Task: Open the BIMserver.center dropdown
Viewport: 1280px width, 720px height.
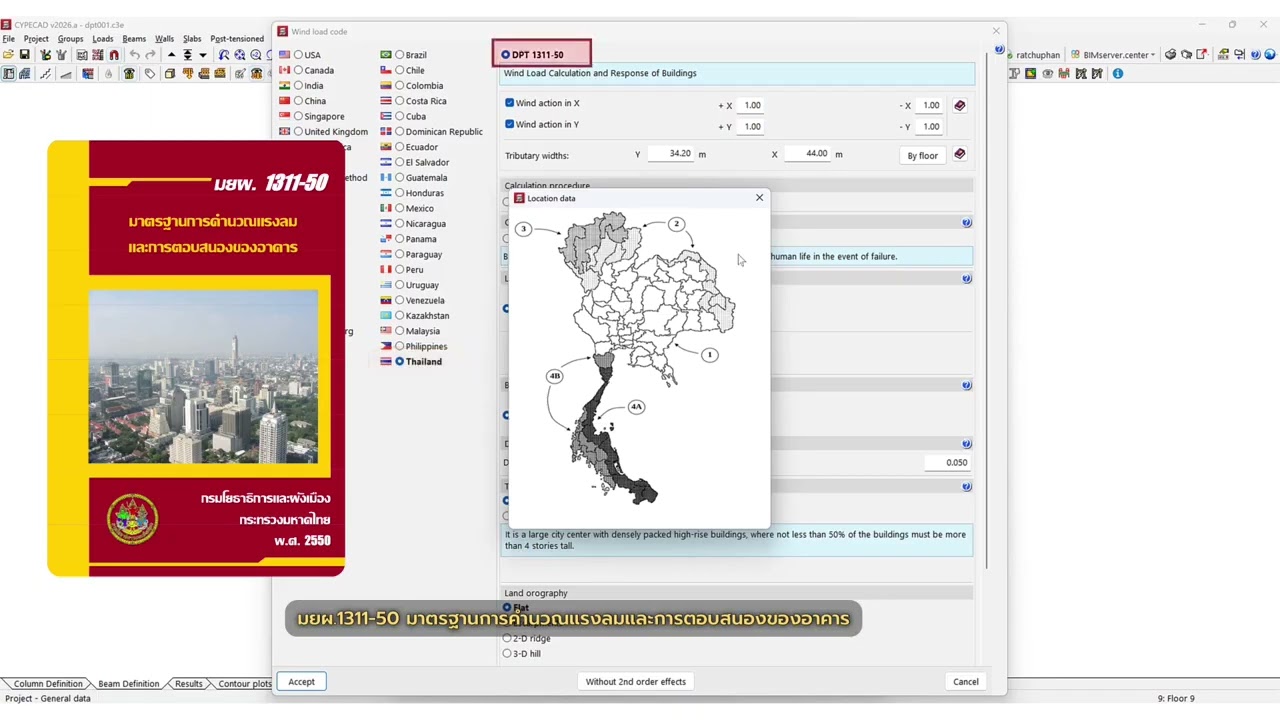Action: [1113, 55]
